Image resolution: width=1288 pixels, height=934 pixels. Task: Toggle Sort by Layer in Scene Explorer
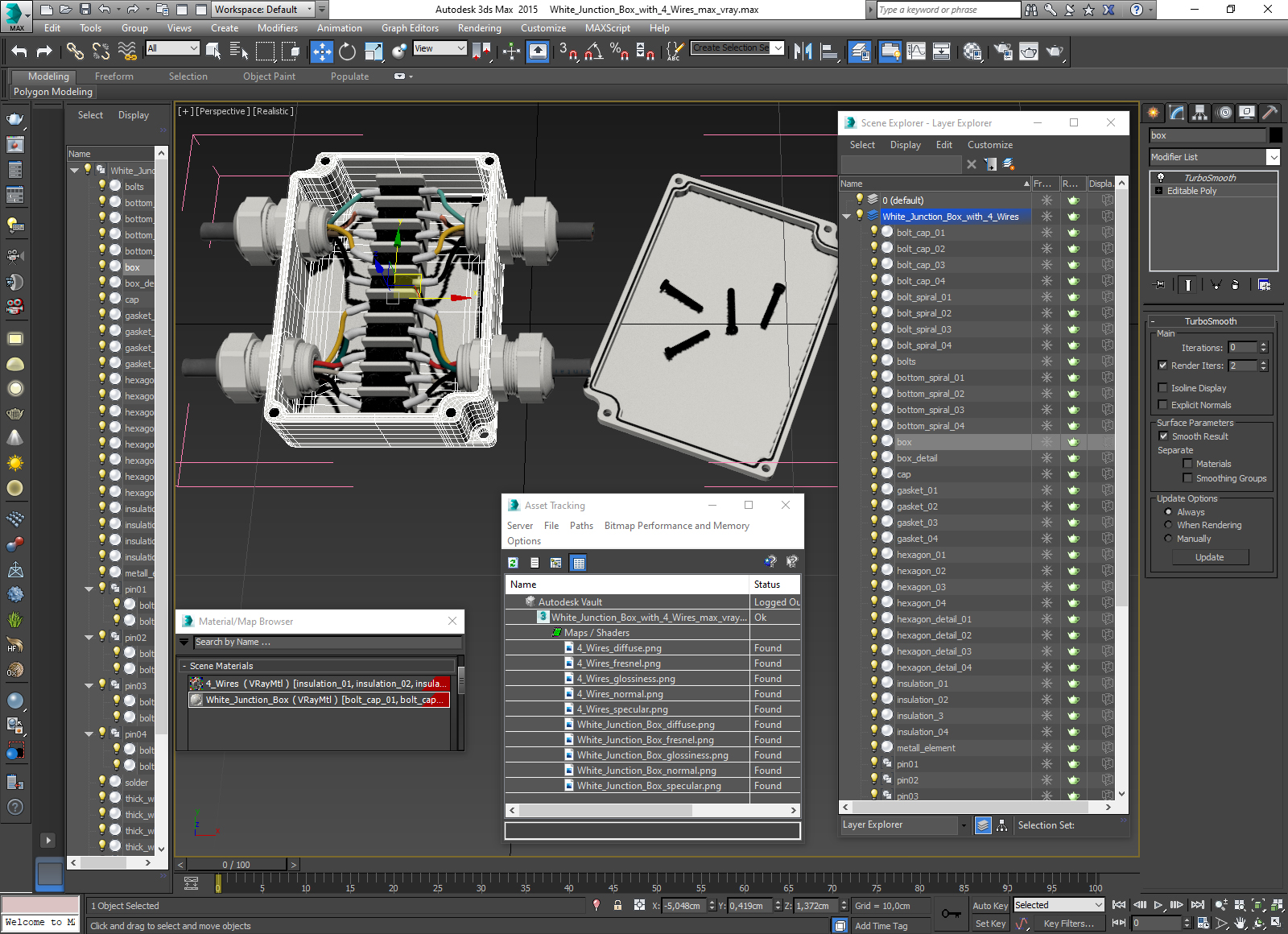coord(983,825)
